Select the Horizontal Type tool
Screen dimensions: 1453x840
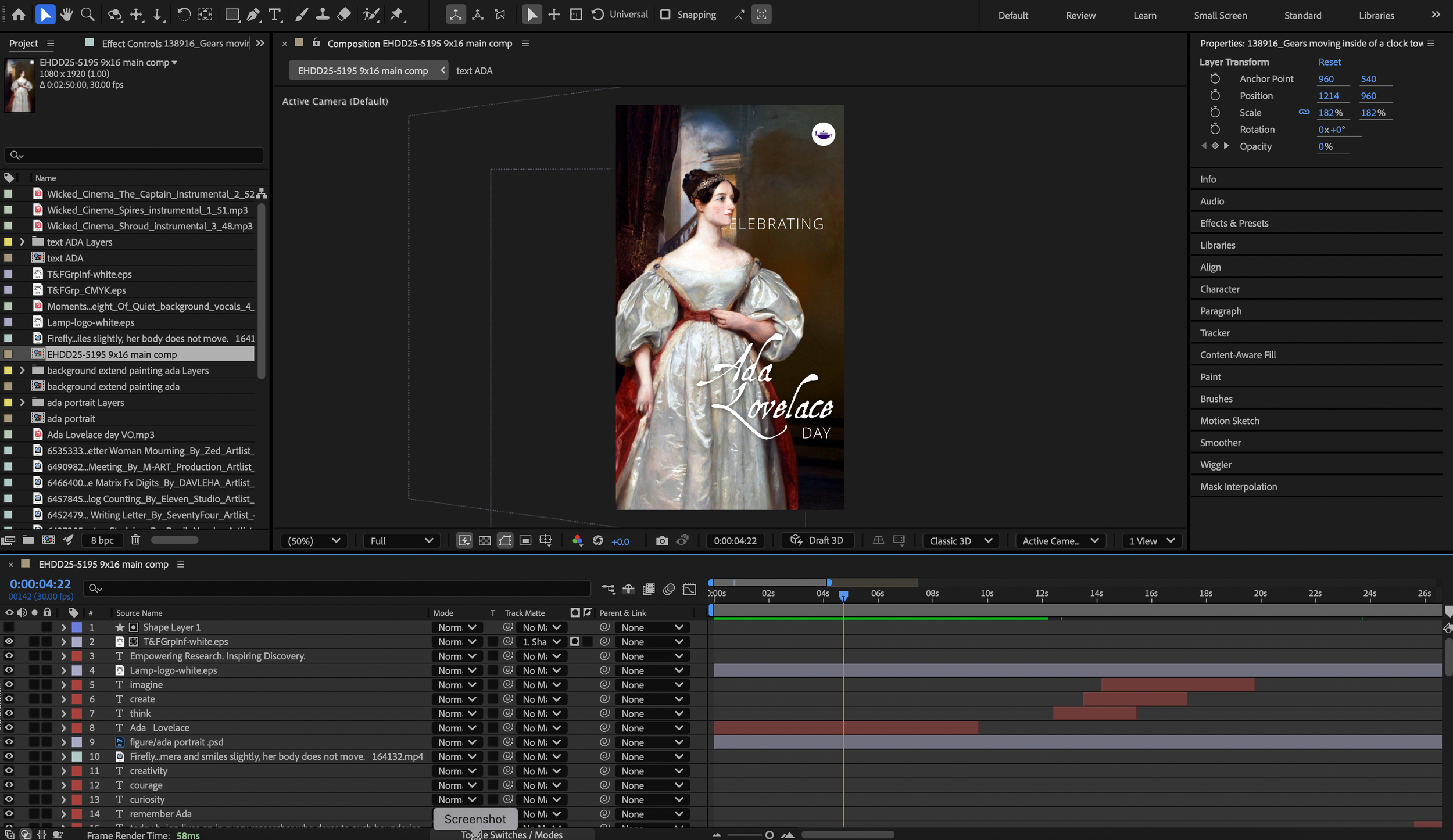pos(274,15)
